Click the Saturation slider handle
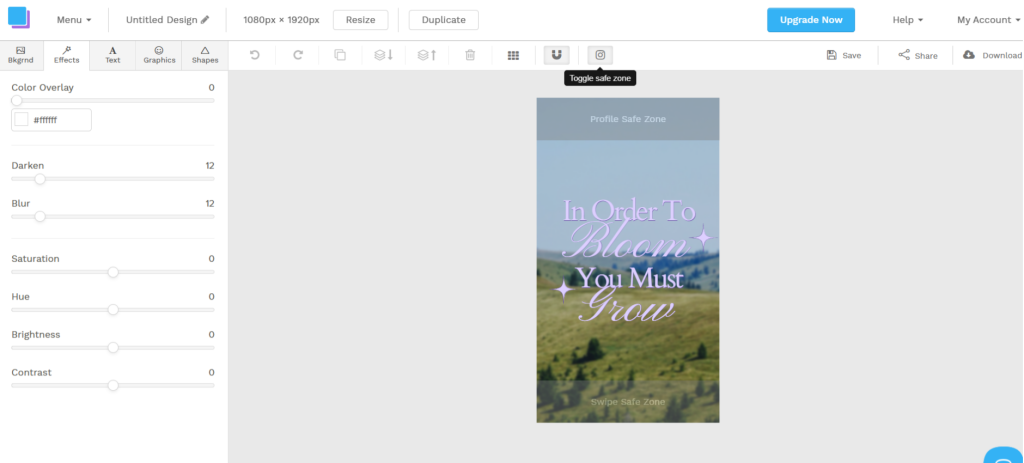The height and width of the screenshot is (463, 1024). (x=113, y=272)
